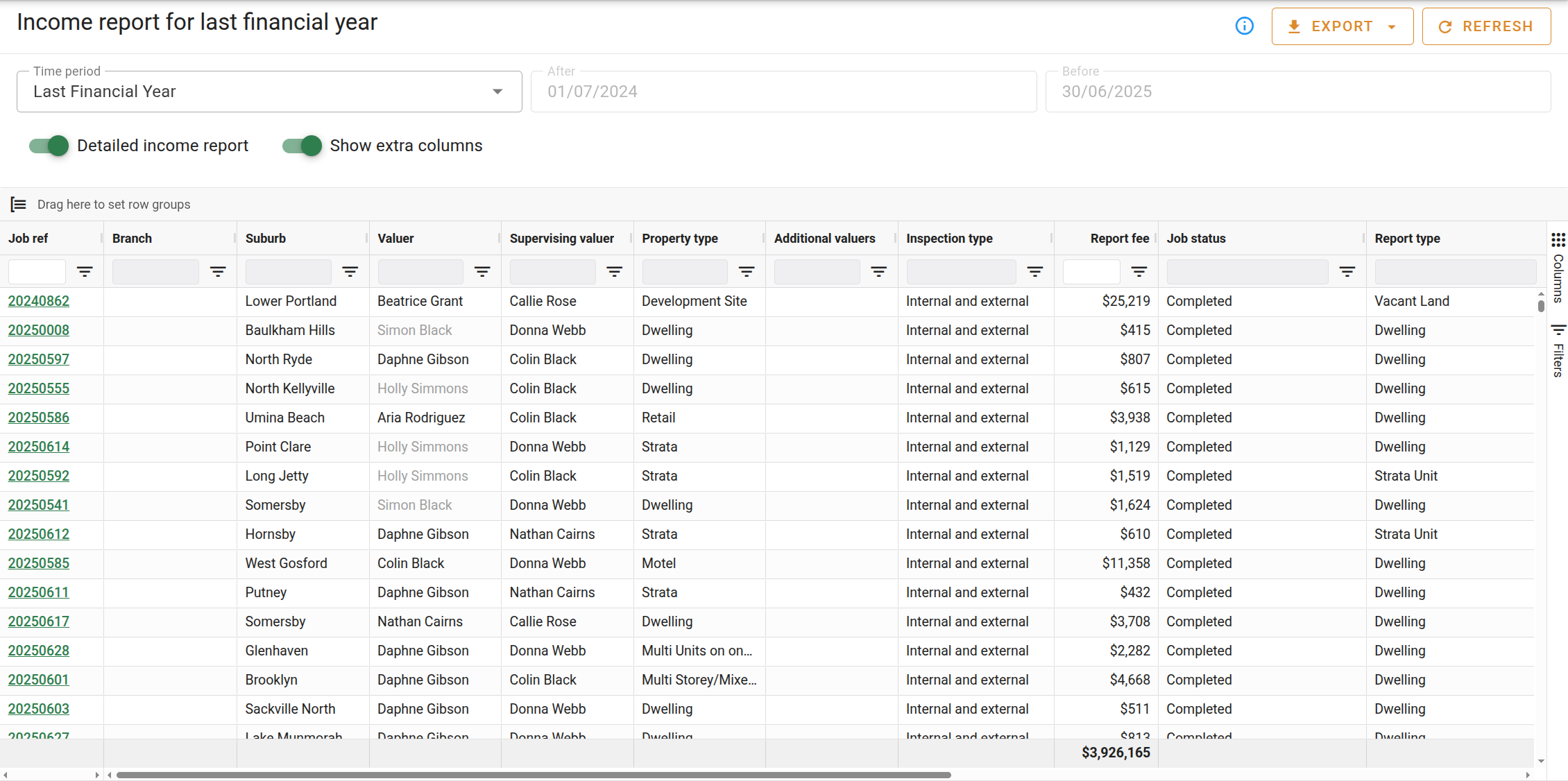
Task: Sort by Report fee column header
Action: point(1120,239)
